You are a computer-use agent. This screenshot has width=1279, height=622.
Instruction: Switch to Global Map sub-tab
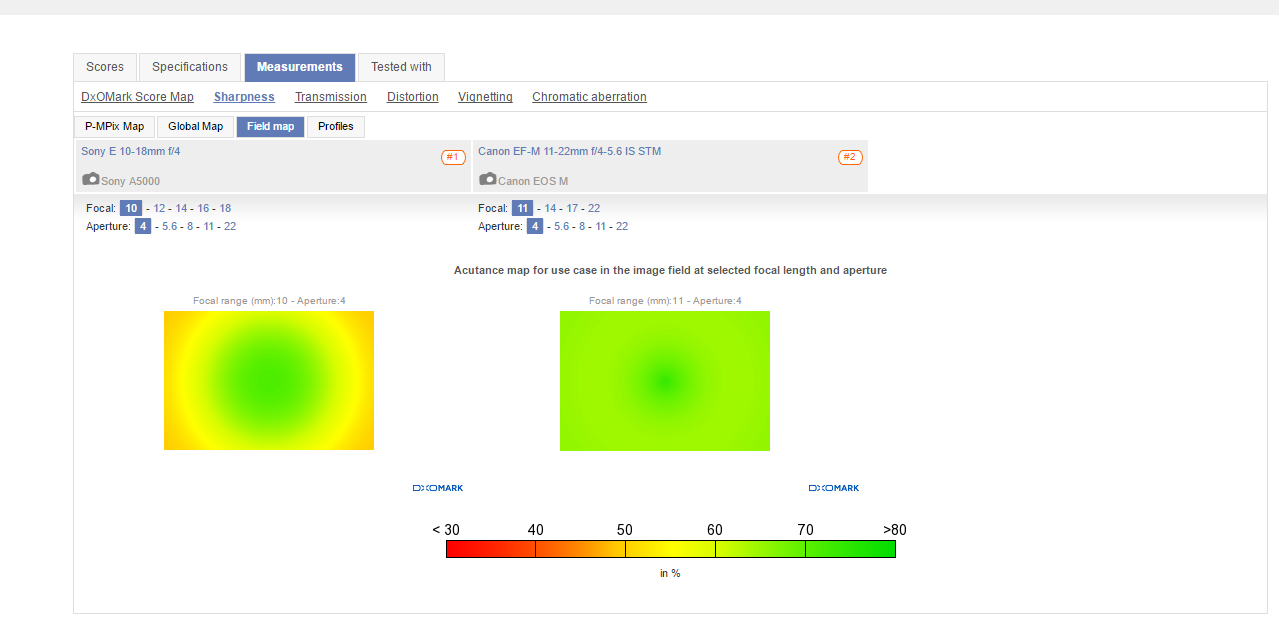click(196, 127)
